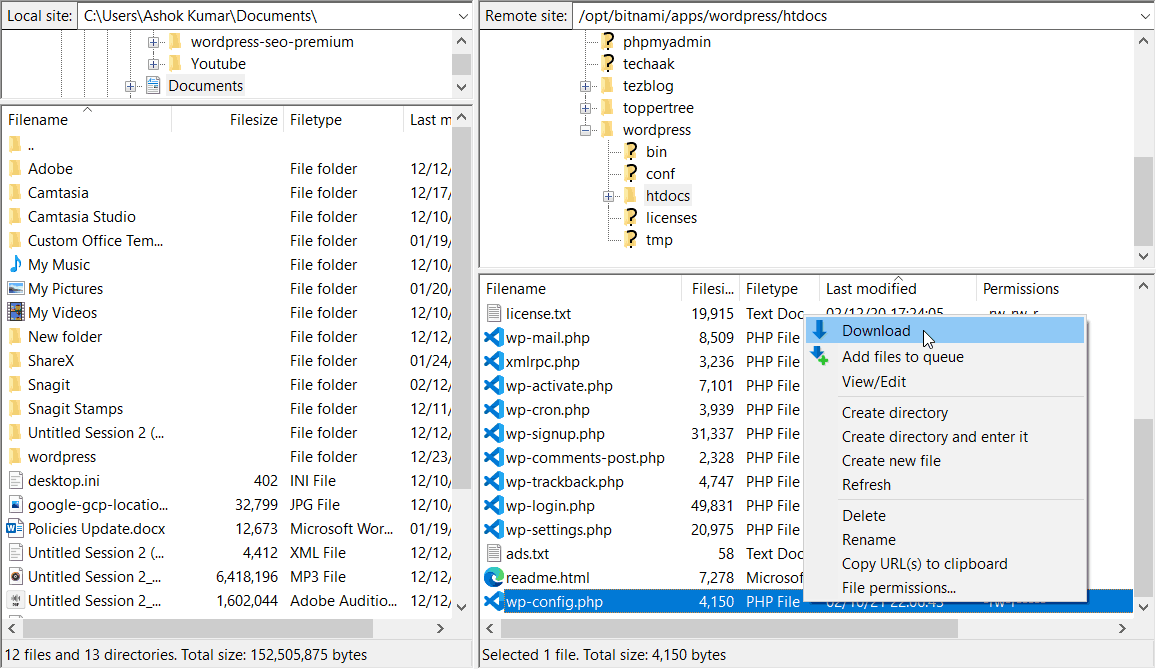The image size is (1156, 669).
Task: Click the google-gcp-locatio image file icon
Action: coord(15,505)
